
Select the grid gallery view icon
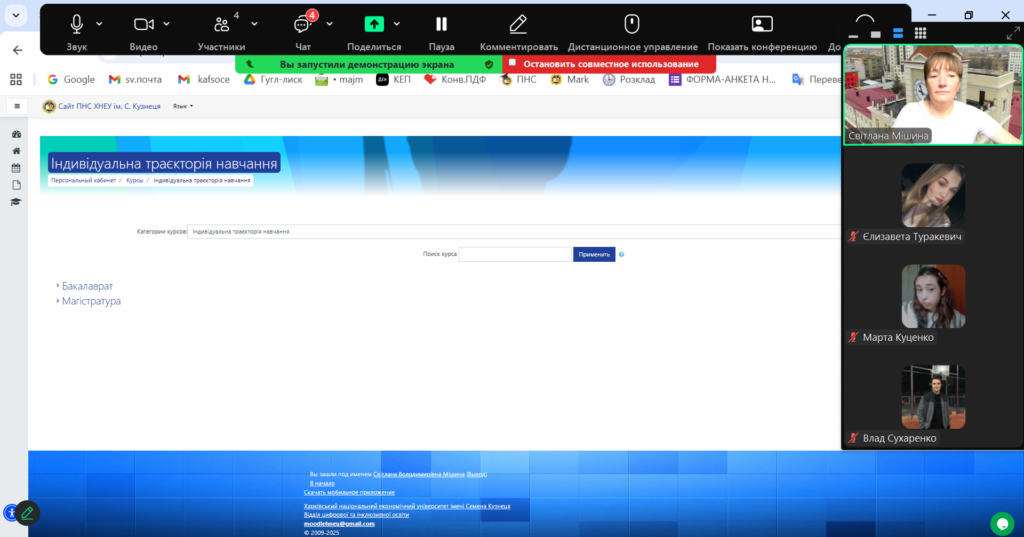point(920,33)
